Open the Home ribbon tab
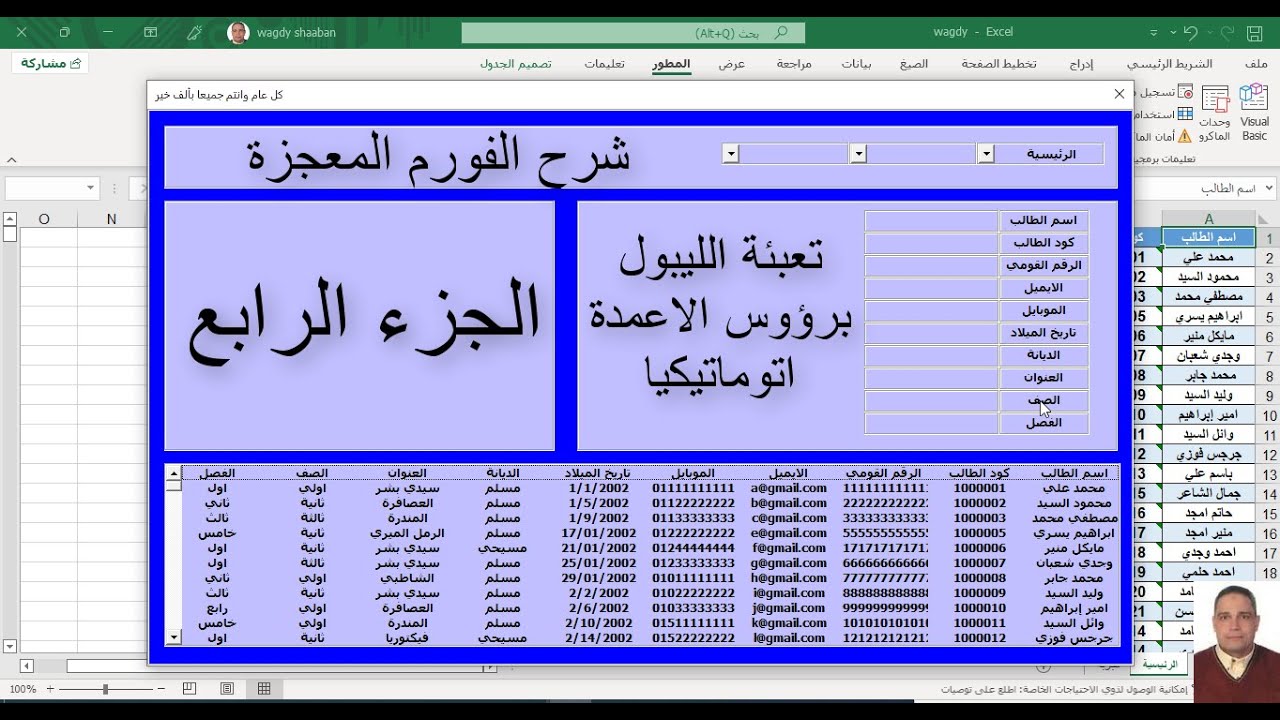 click(1169, 64)
